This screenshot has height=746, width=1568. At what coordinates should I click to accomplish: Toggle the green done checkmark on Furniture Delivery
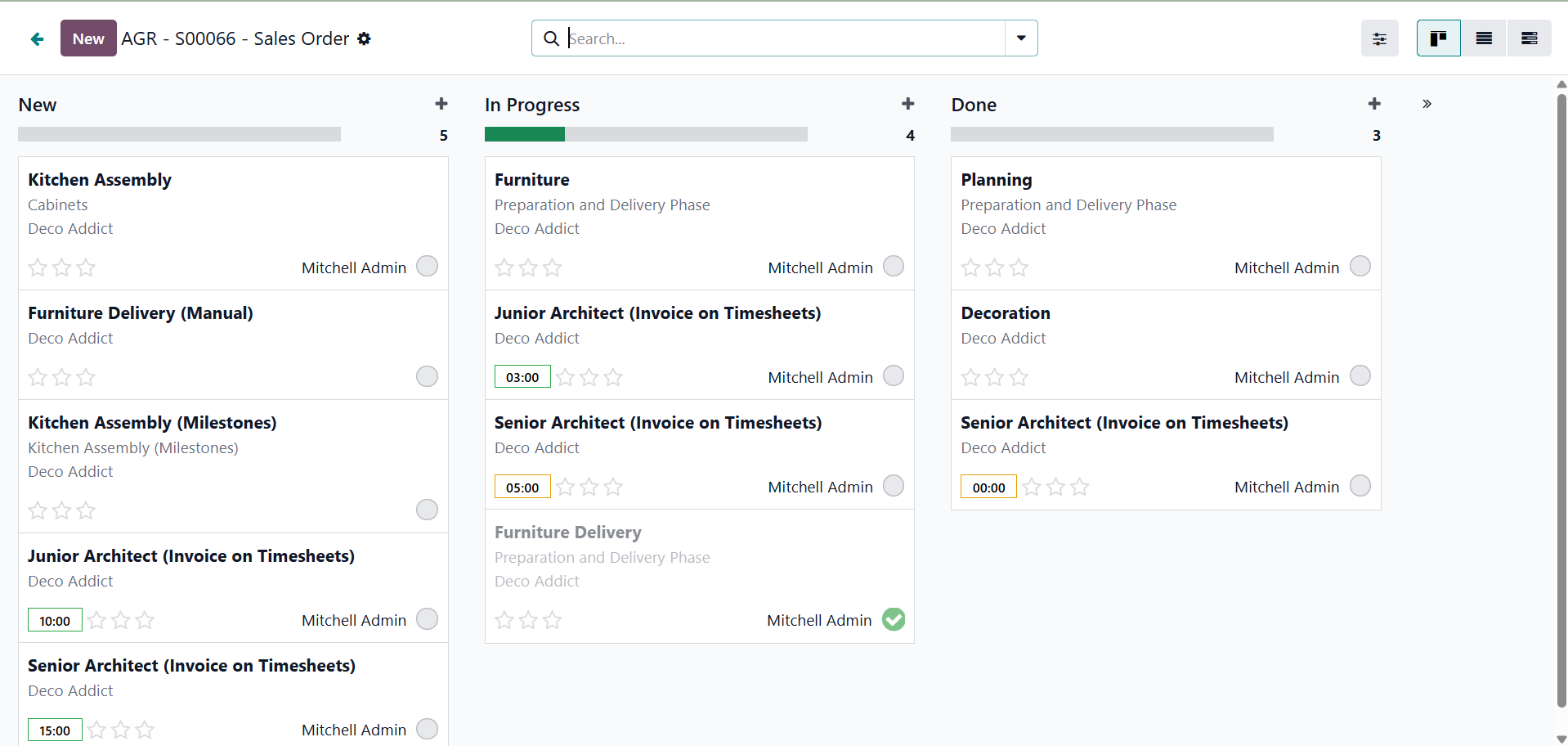[894, 619]
